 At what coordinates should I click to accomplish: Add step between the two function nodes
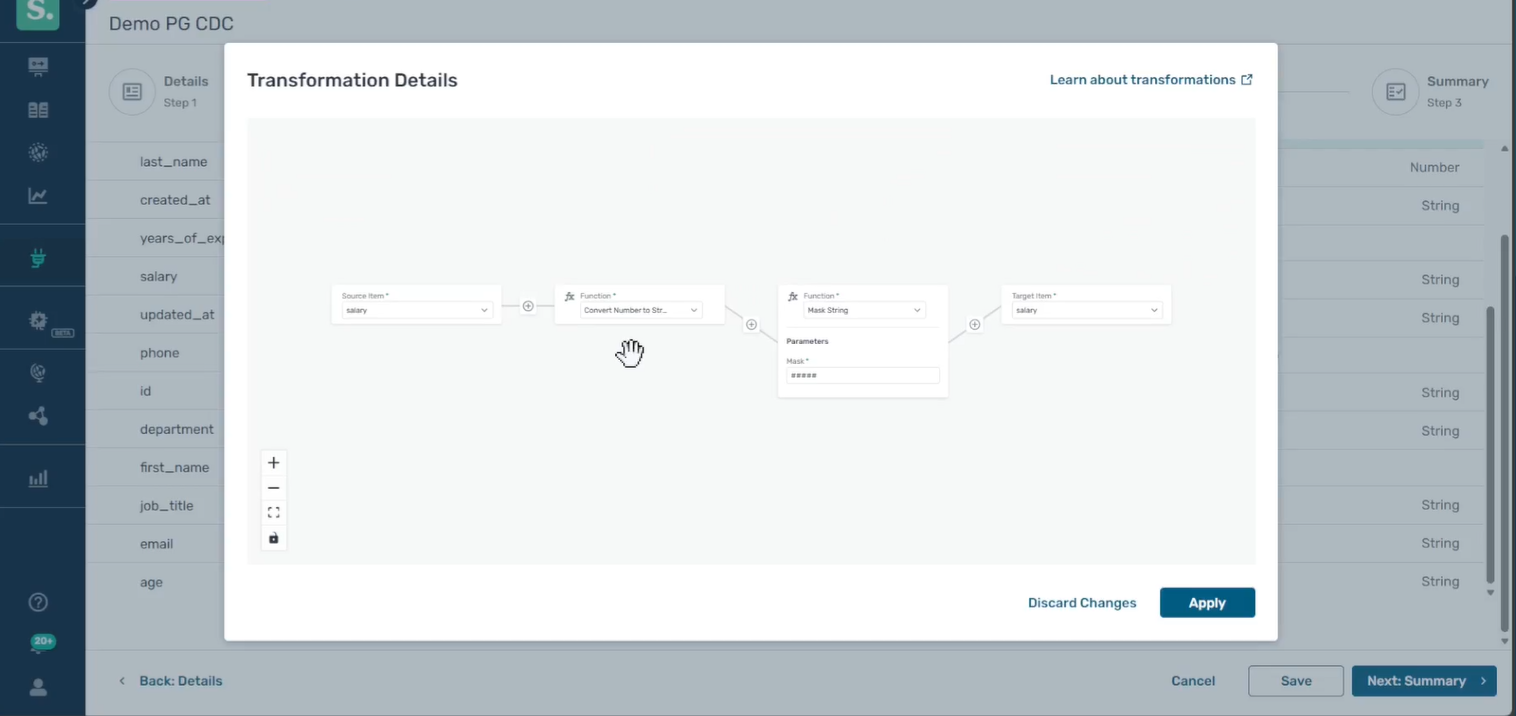coord(751,324)
